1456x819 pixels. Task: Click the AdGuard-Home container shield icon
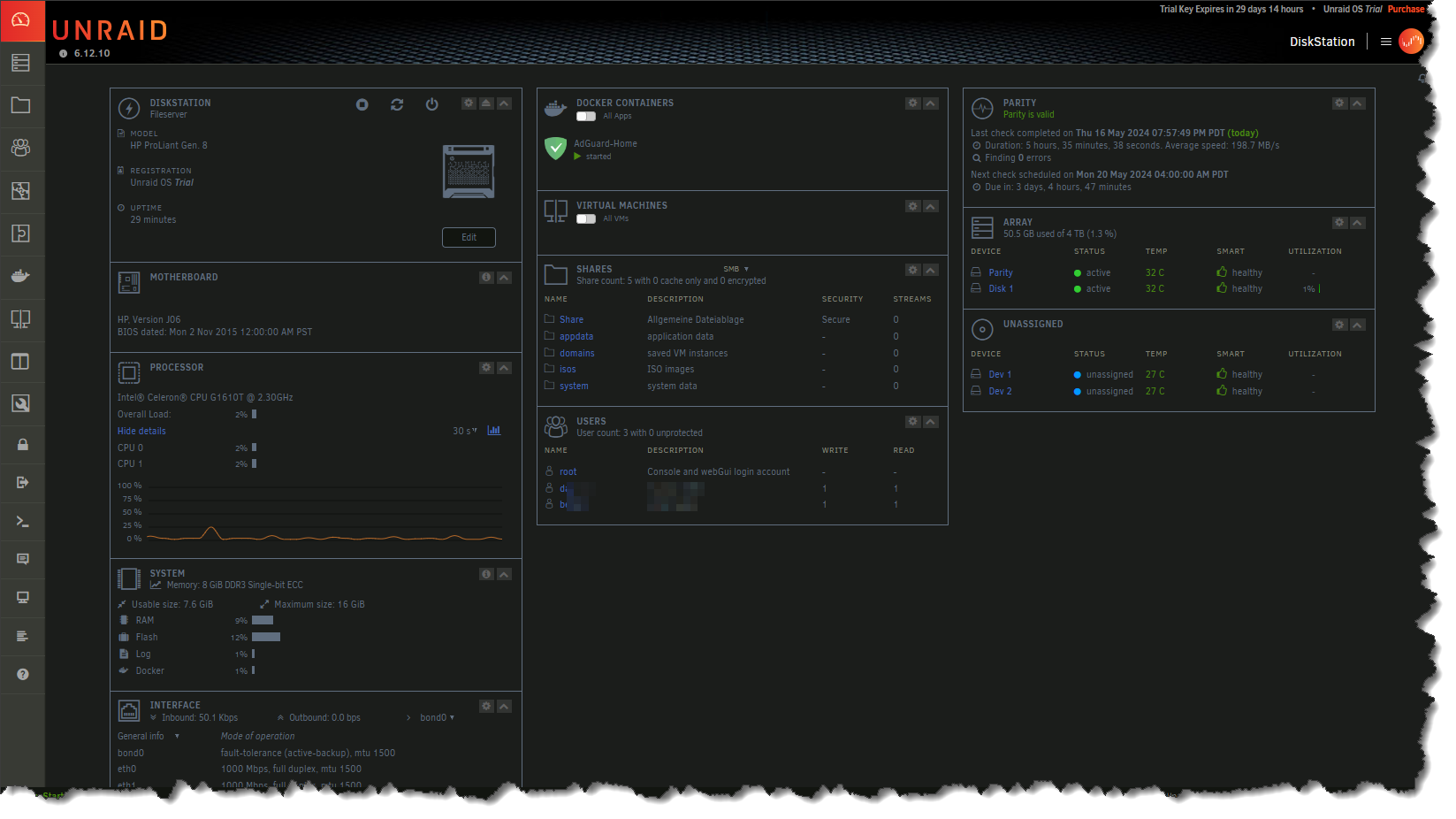tap(555, 149)
